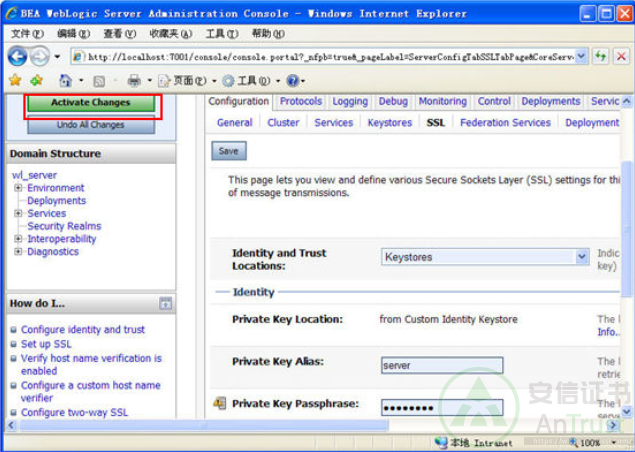Image resolution: width=635 pixels, height=452 pixels.
Task: Expand the Environment tree node
Action: 18,188
